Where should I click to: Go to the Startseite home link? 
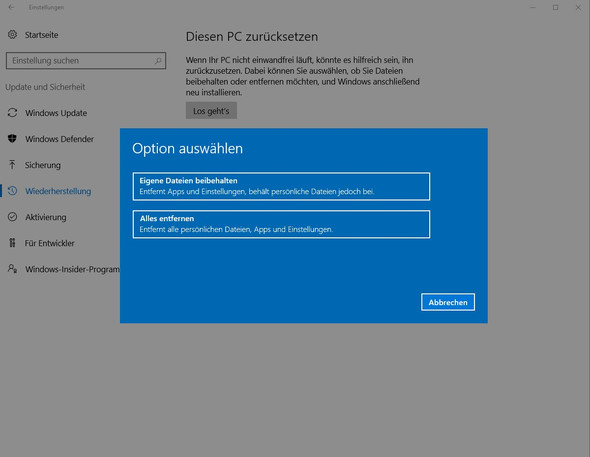tap(41, 35)
